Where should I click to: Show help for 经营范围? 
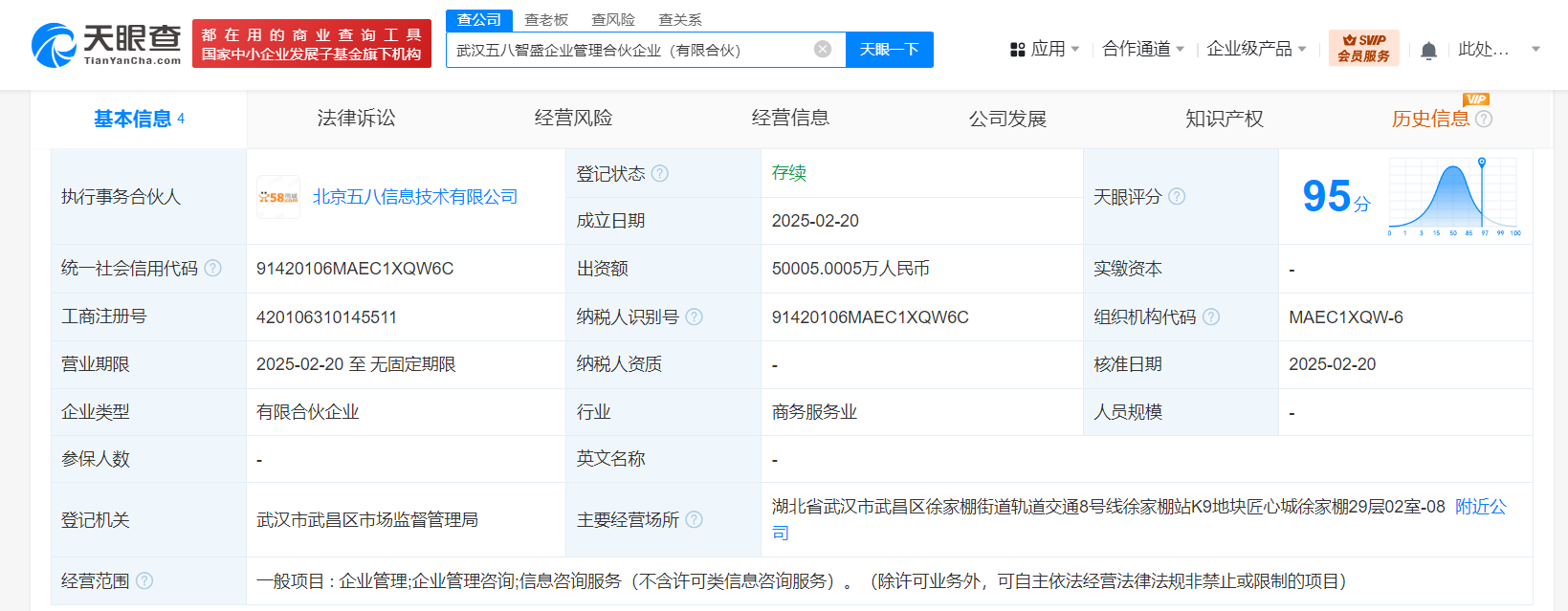pos(144,580)
